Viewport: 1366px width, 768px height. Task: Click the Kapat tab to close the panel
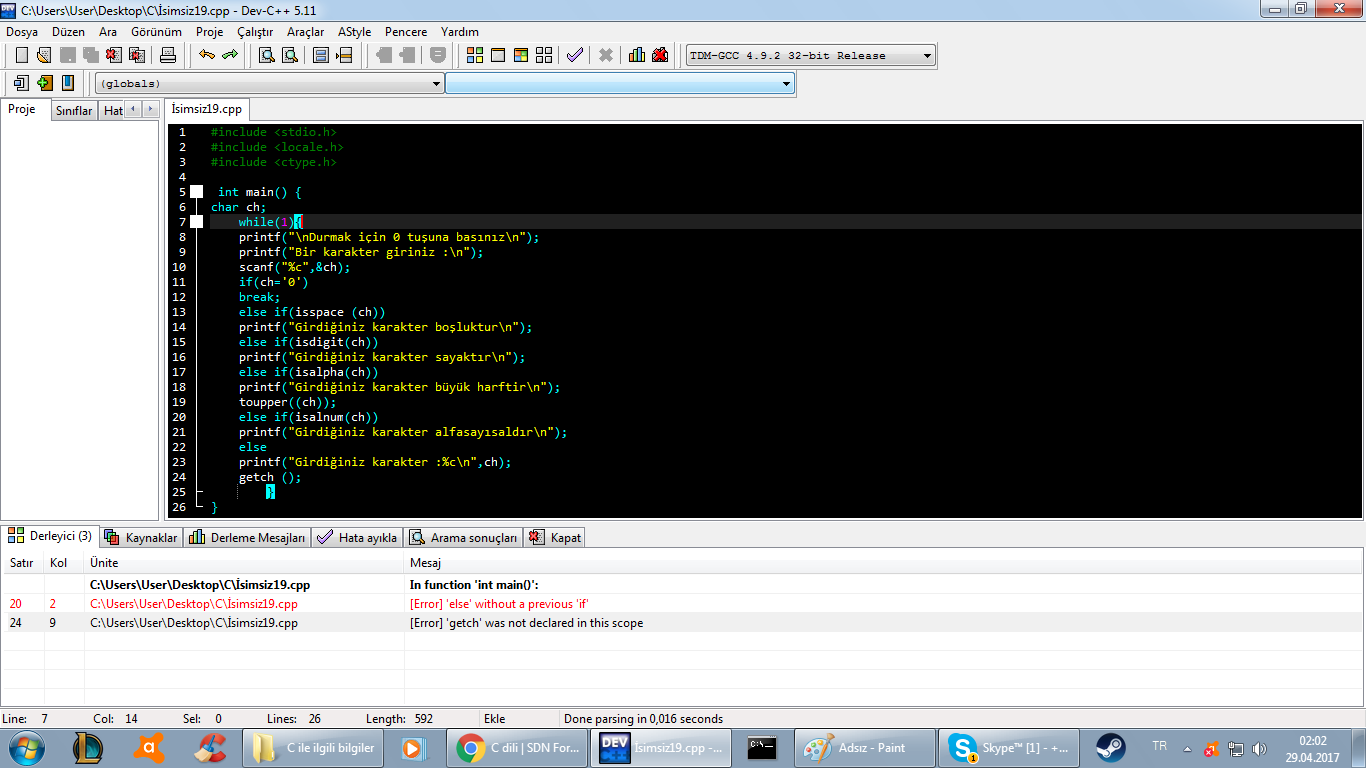pos(554,537)
